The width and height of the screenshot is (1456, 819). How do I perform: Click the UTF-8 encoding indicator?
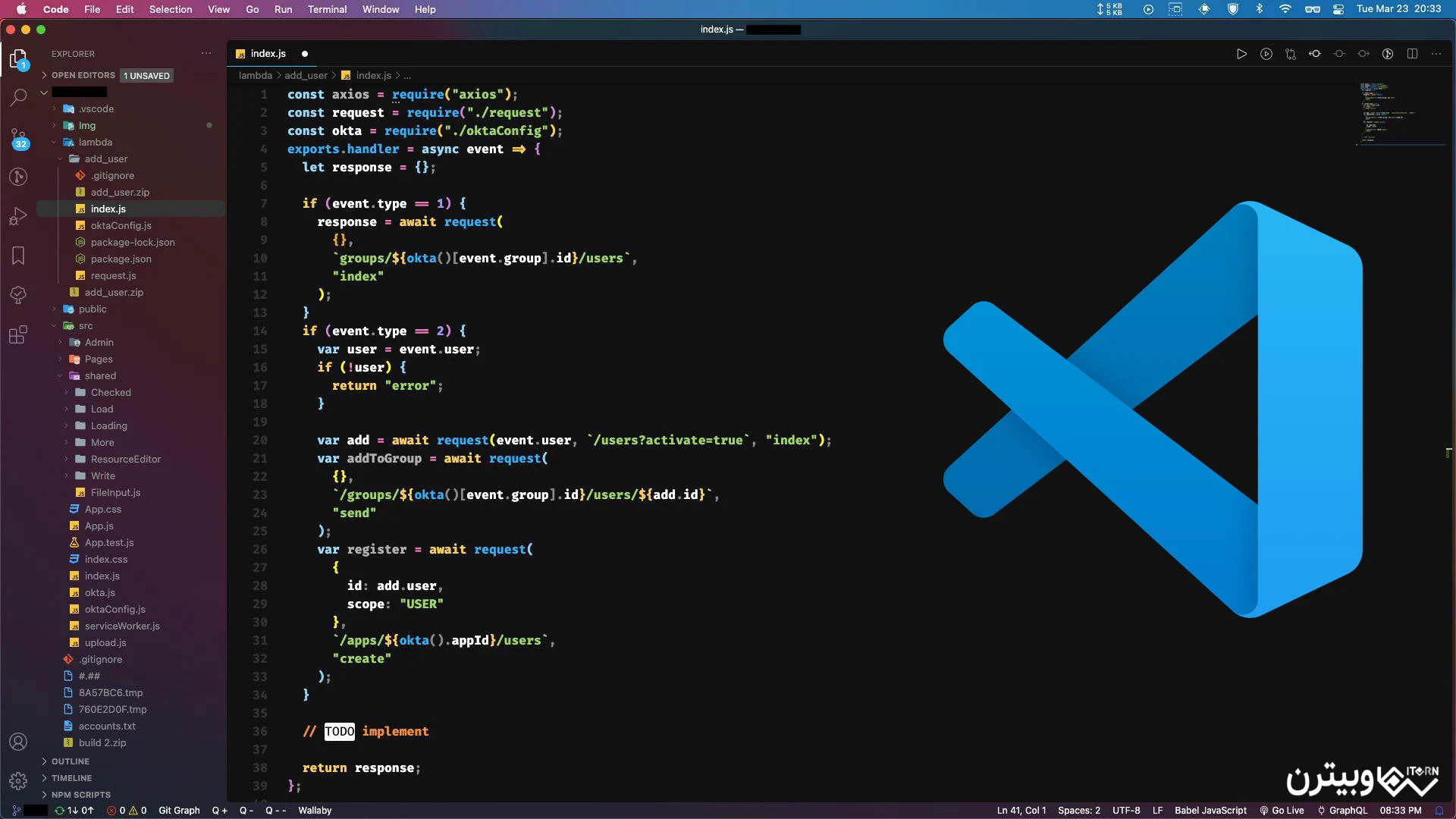point(1126,810)
